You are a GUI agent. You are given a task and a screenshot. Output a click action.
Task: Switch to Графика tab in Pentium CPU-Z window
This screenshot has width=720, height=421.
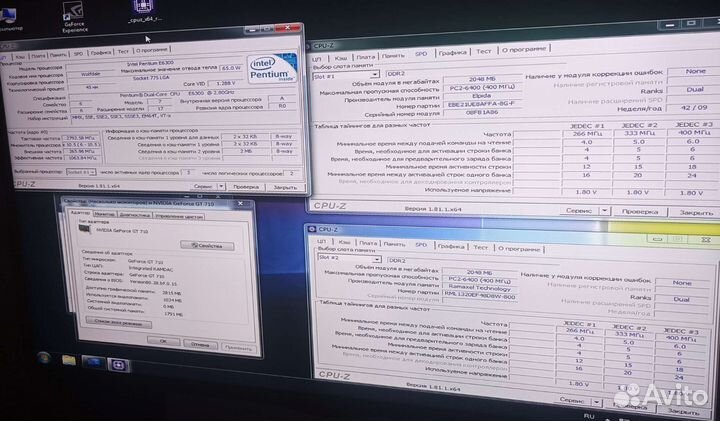(x=101, y=52)
